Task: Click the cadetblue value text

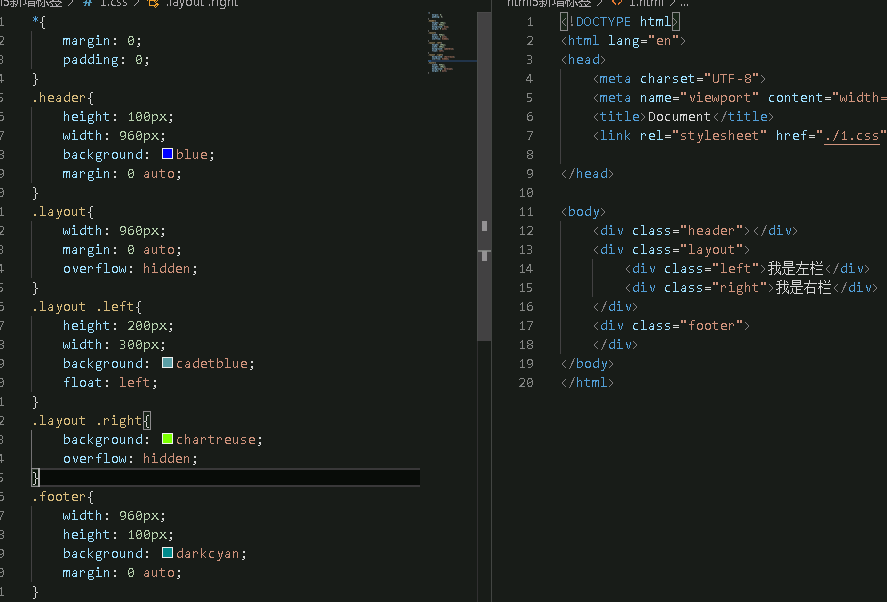Action: point(212,364)
